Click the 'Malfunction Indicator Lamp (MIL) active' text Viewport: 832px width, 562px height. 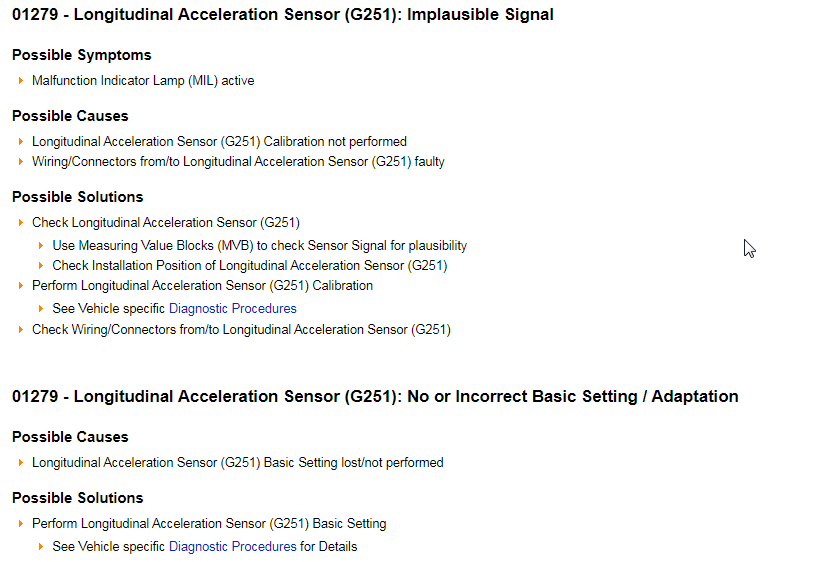143,81
